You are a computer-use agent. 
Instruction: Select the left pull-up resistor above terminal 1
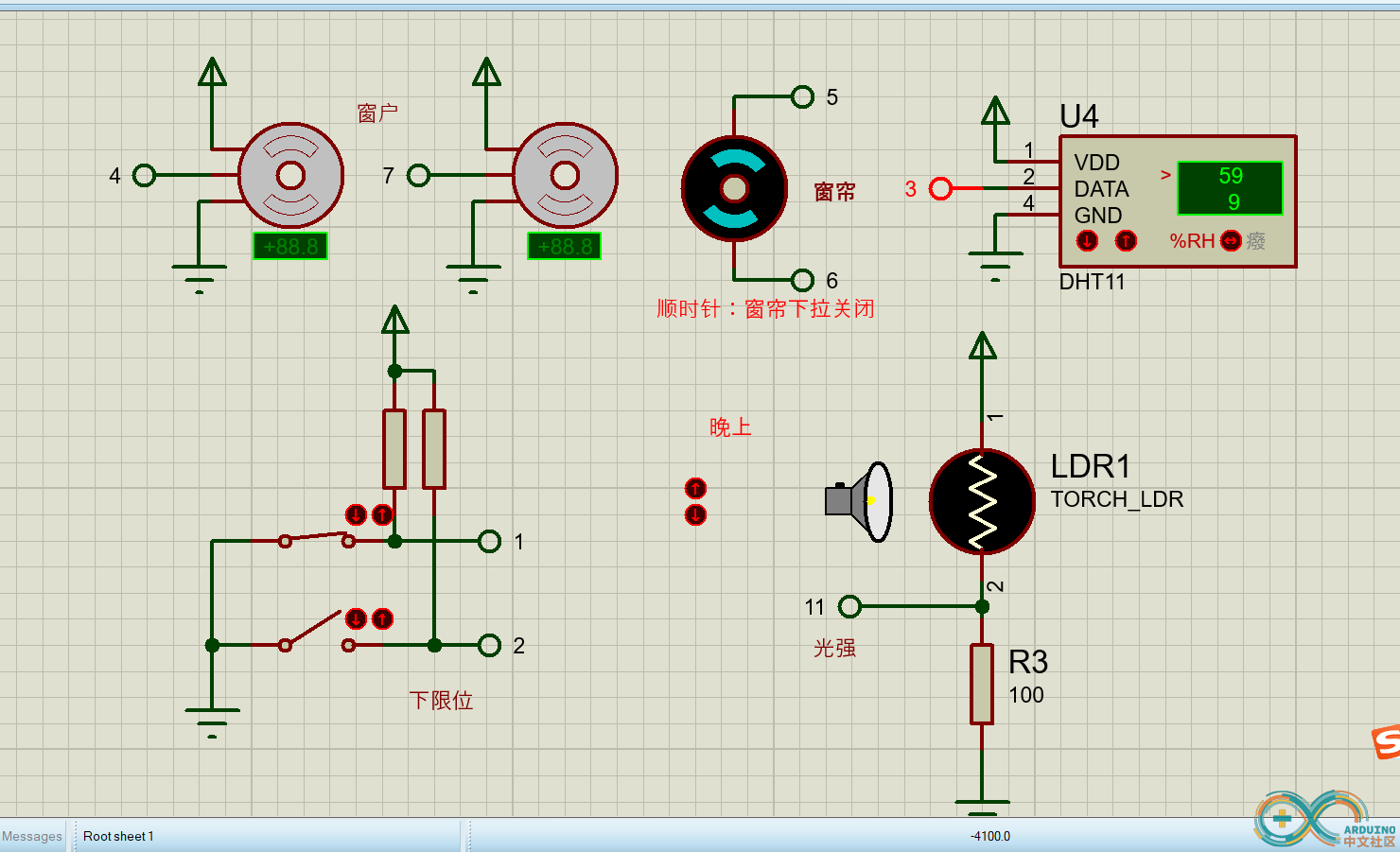click(394, 449)
